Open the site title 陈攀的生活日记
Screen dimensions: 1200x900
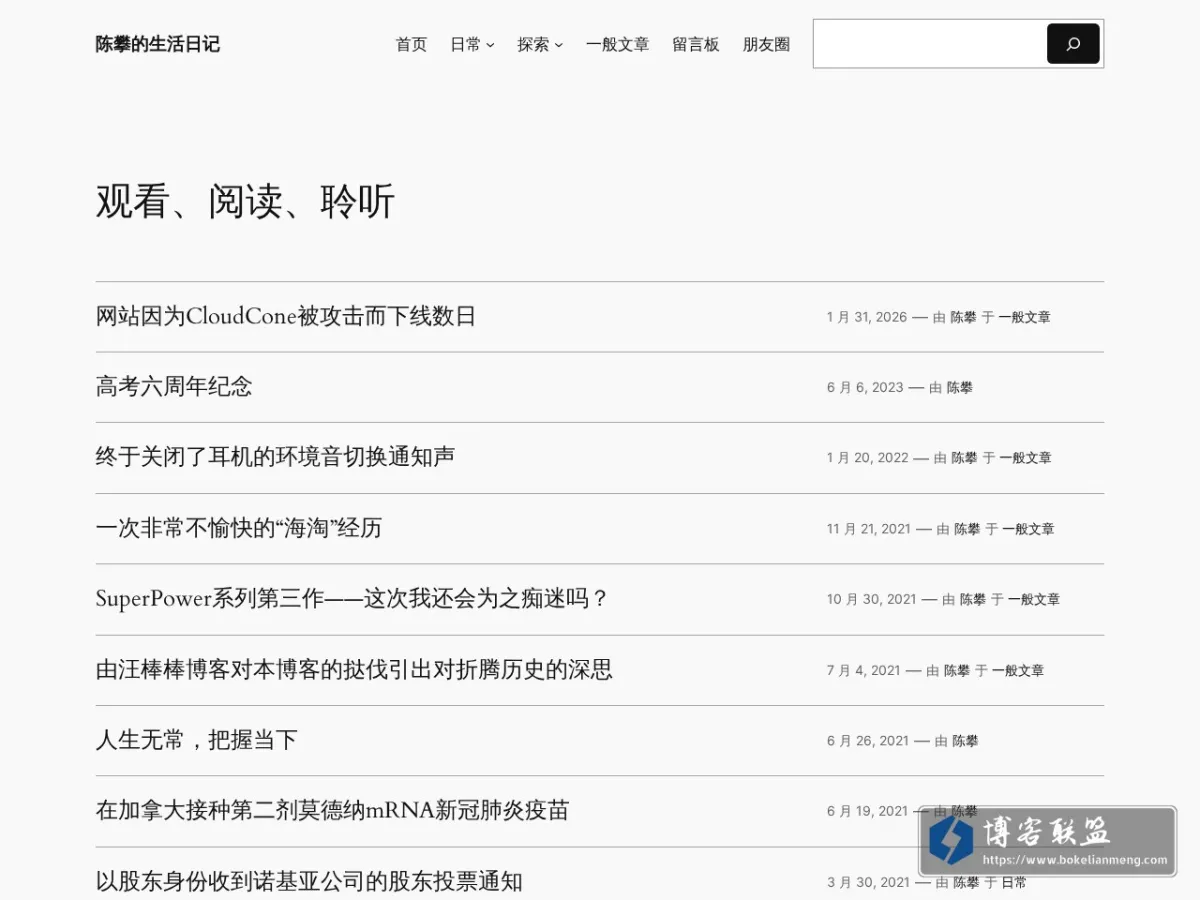coord(158,44)
